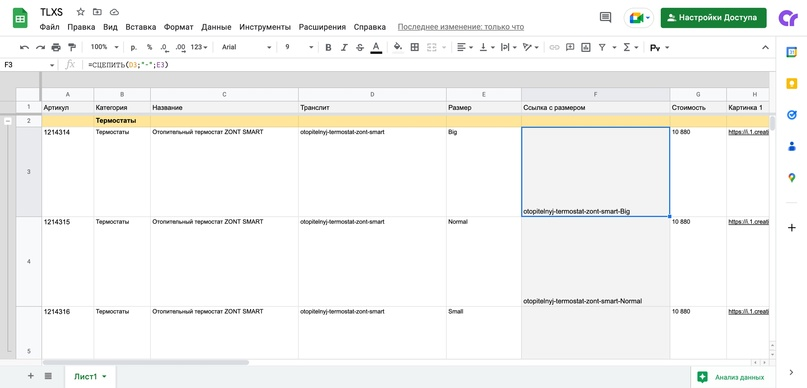Open the font size 9 dropdown

pyautogui.click(x=299, y=47)
